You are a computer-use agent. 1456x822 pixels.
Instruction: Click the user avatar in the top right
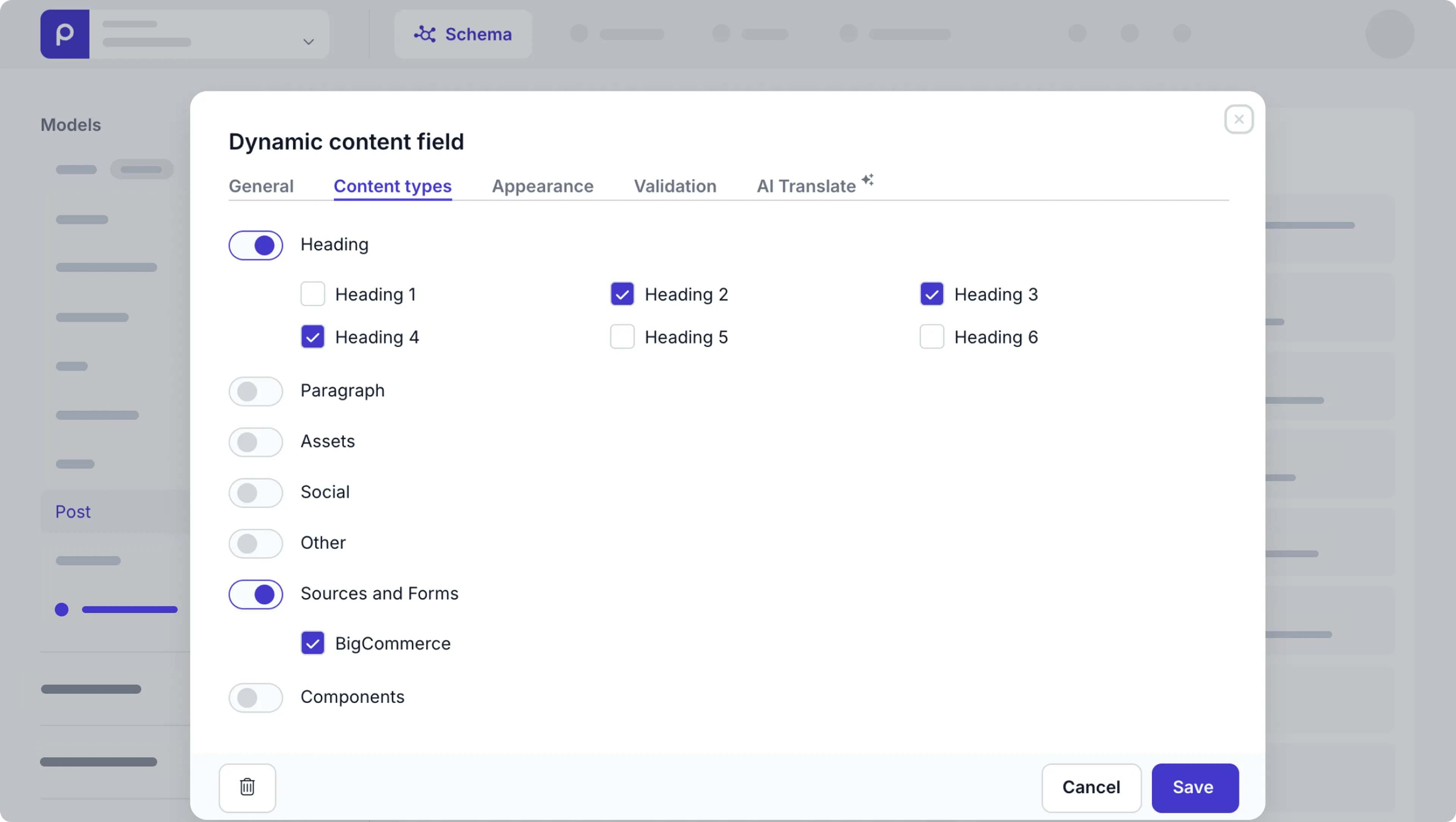coord(1390,34)
